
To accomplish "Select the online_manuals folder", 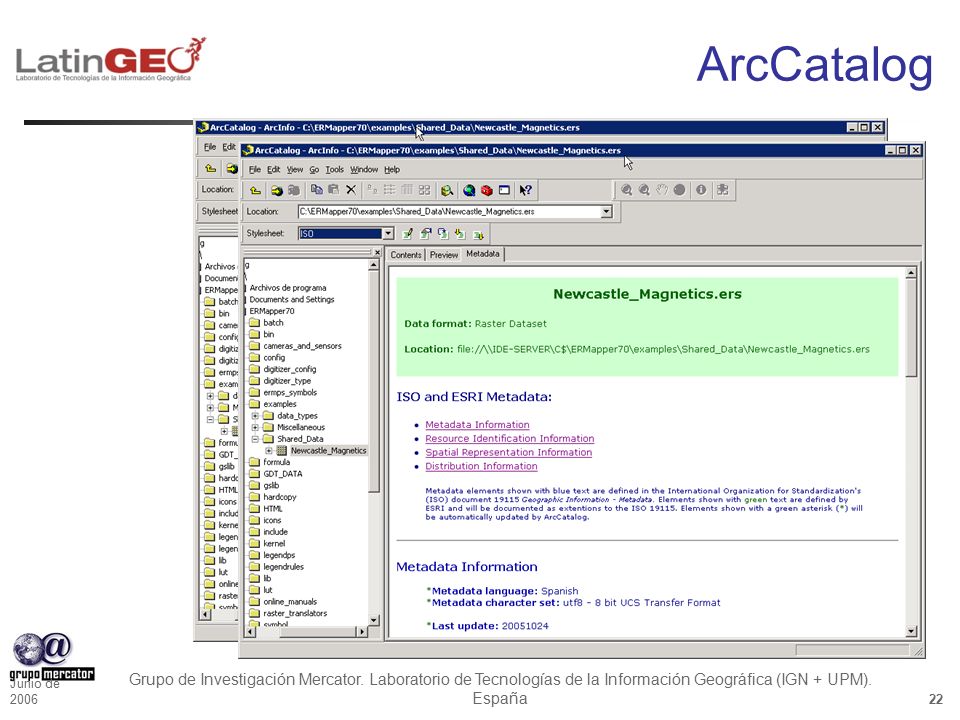I will point(290,602).
